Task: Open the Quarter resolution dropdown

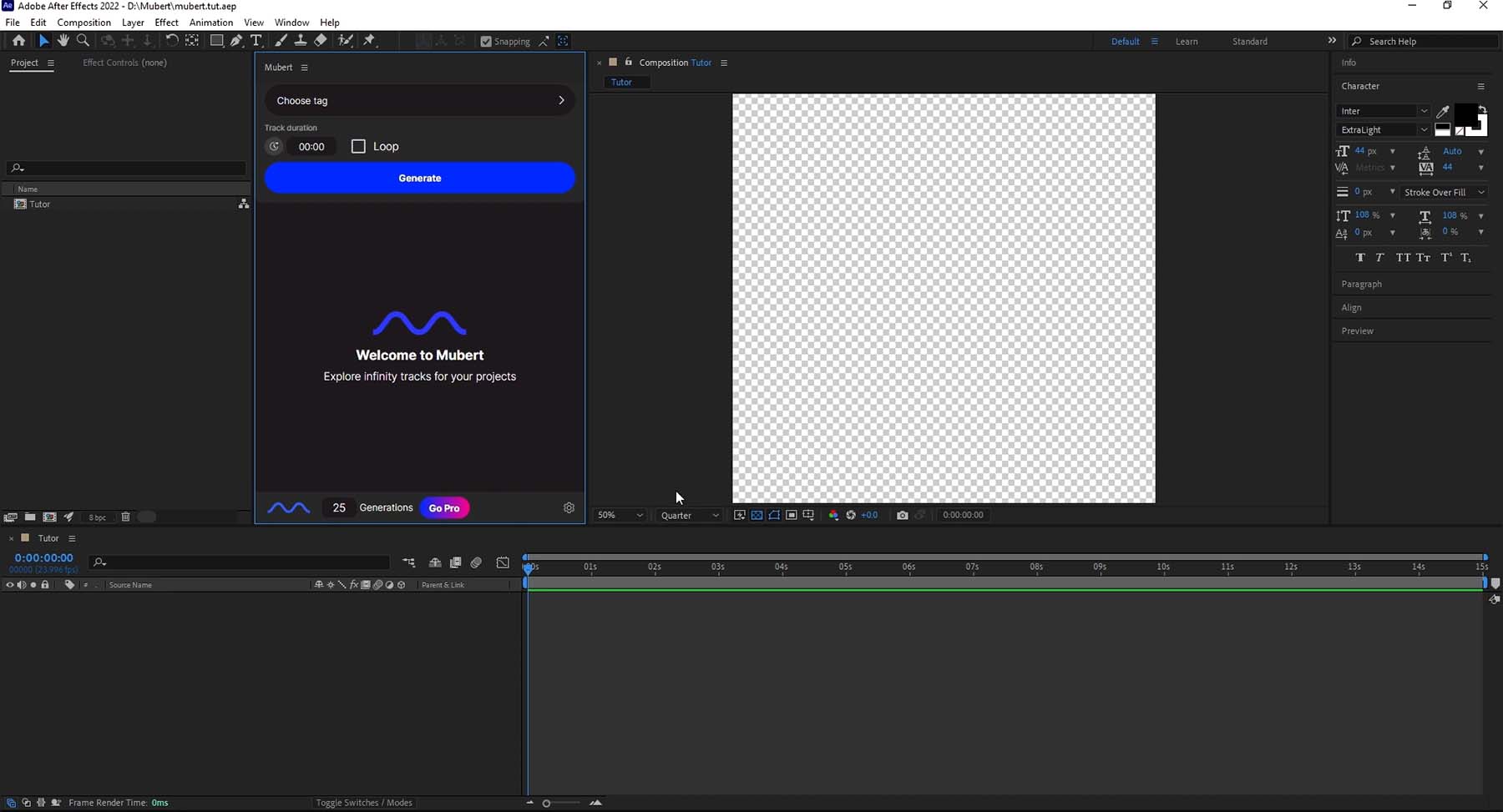Action: 689,515
